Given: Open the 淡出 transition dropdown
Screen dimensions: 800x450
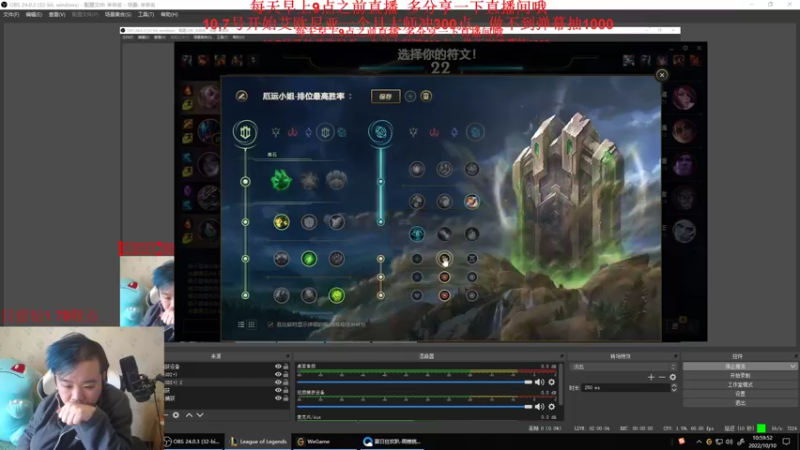Looking at the screenshot, I should coord(623,367).
